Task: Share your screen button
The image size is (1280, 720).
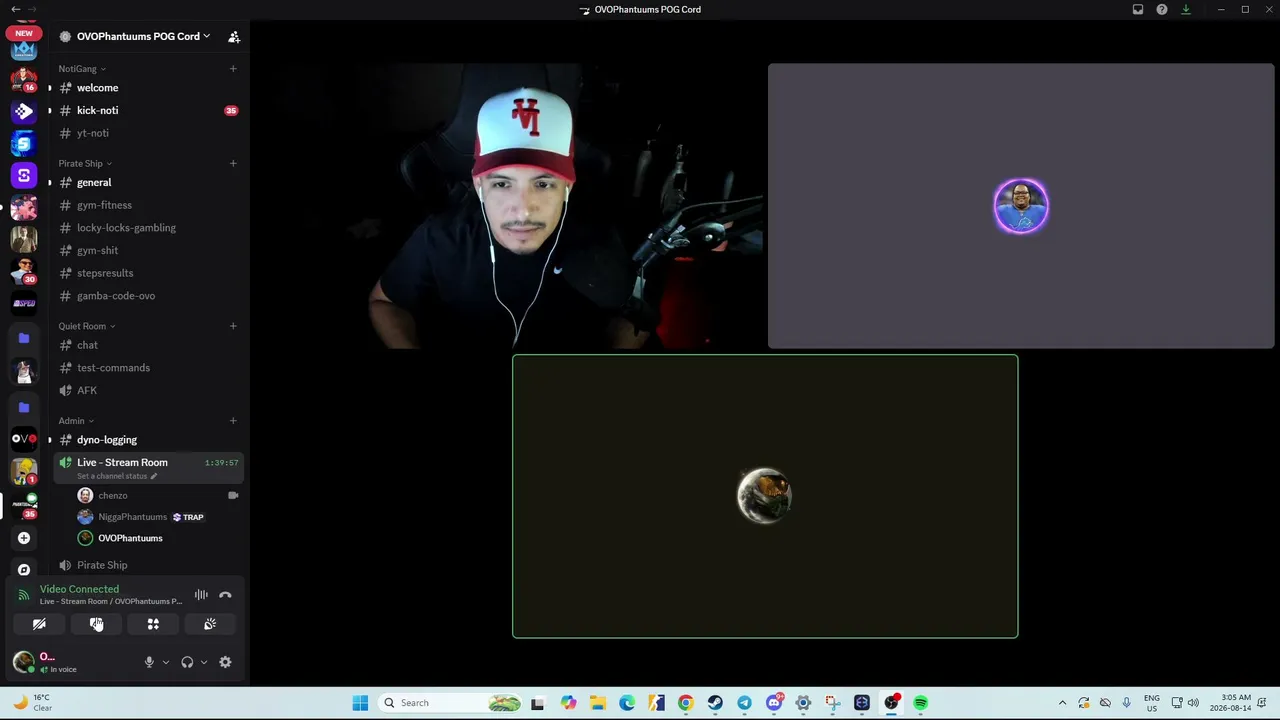Action: point(96,624)
